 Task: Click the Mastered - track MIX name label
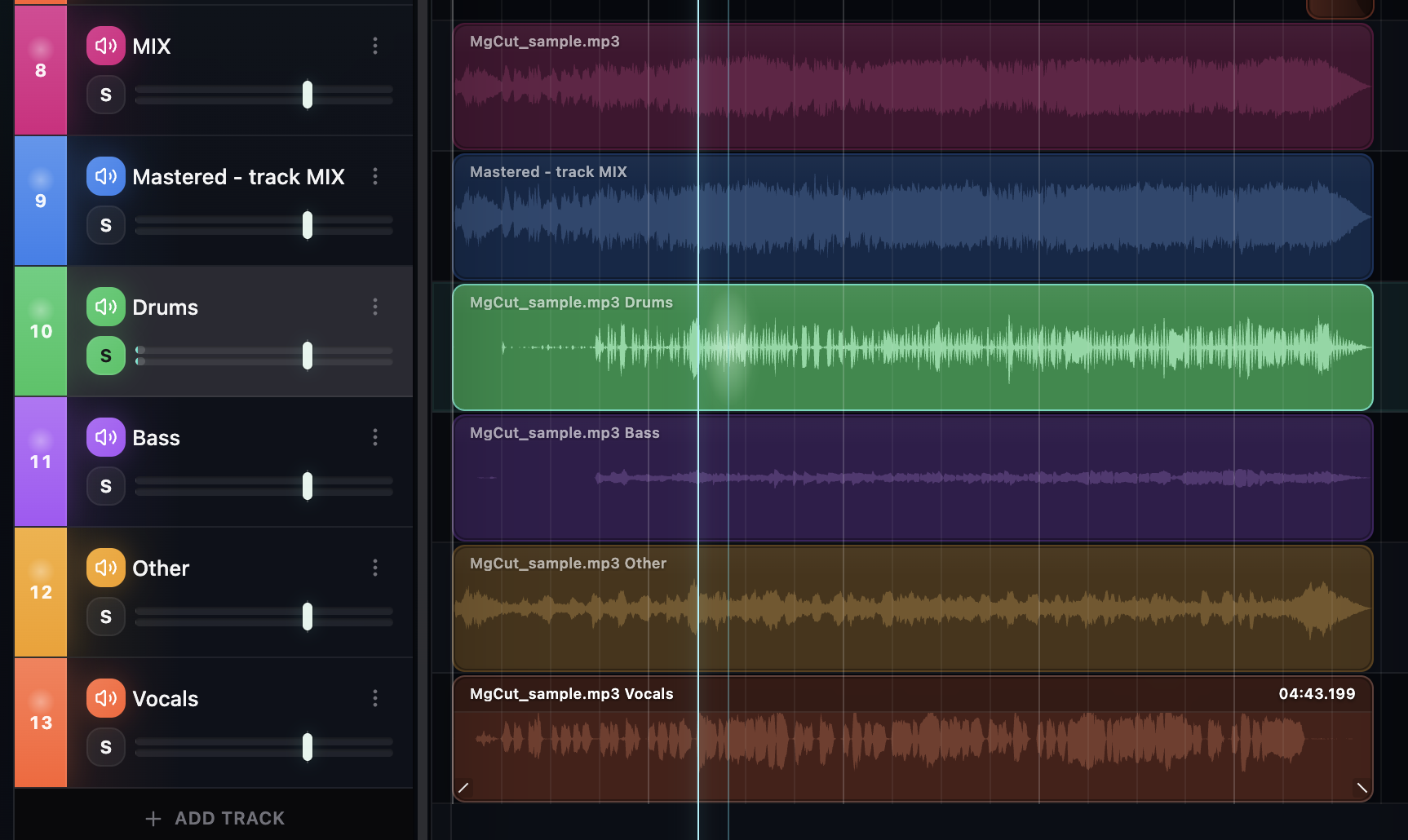coord(239,177)
